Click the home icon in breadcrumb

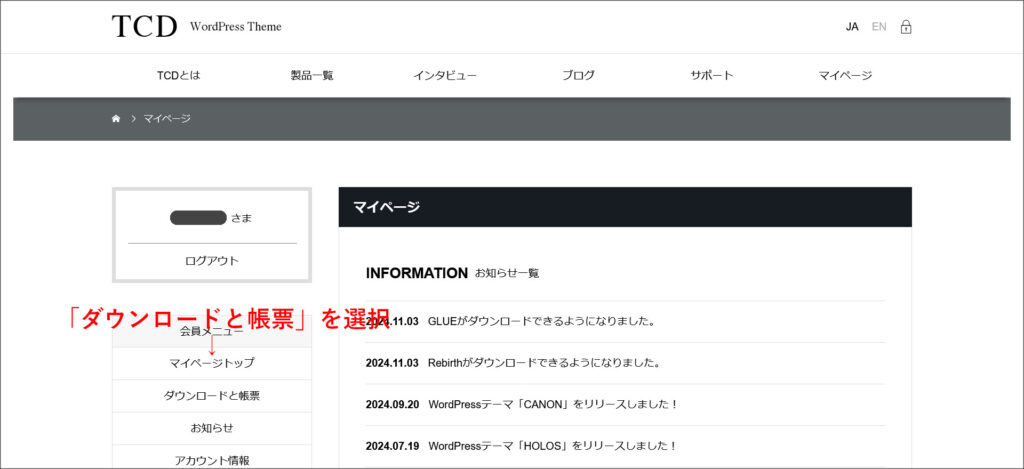[116, 119]
